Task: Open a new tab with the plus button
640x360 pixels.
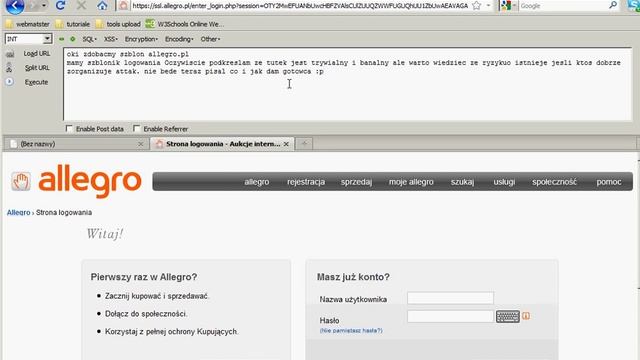Action: tap(304, 143)
